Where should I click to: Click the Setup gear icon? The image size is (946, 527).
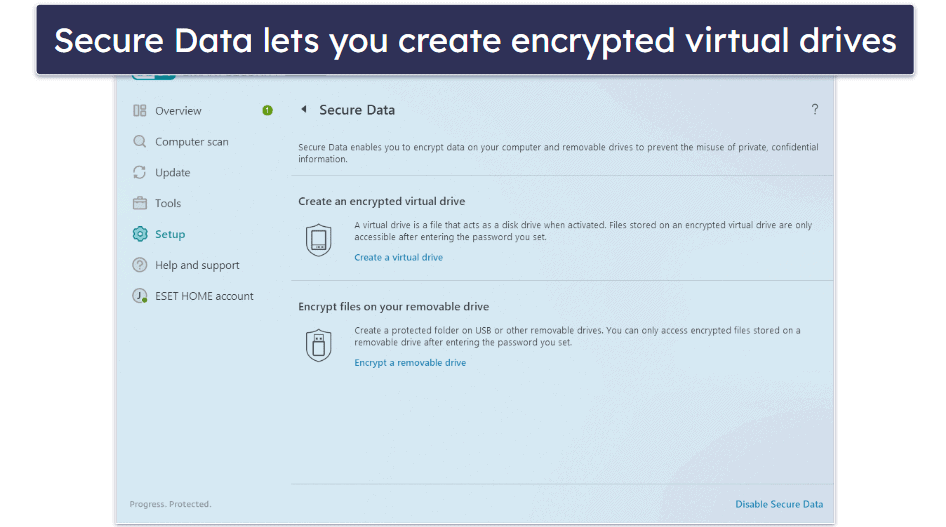[x=140, y=234]
